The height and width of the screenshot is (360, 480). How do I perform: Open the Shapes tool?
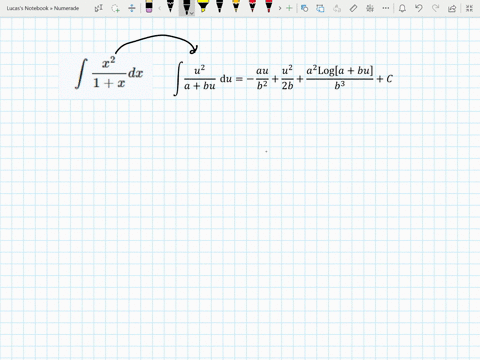point(304,8)
